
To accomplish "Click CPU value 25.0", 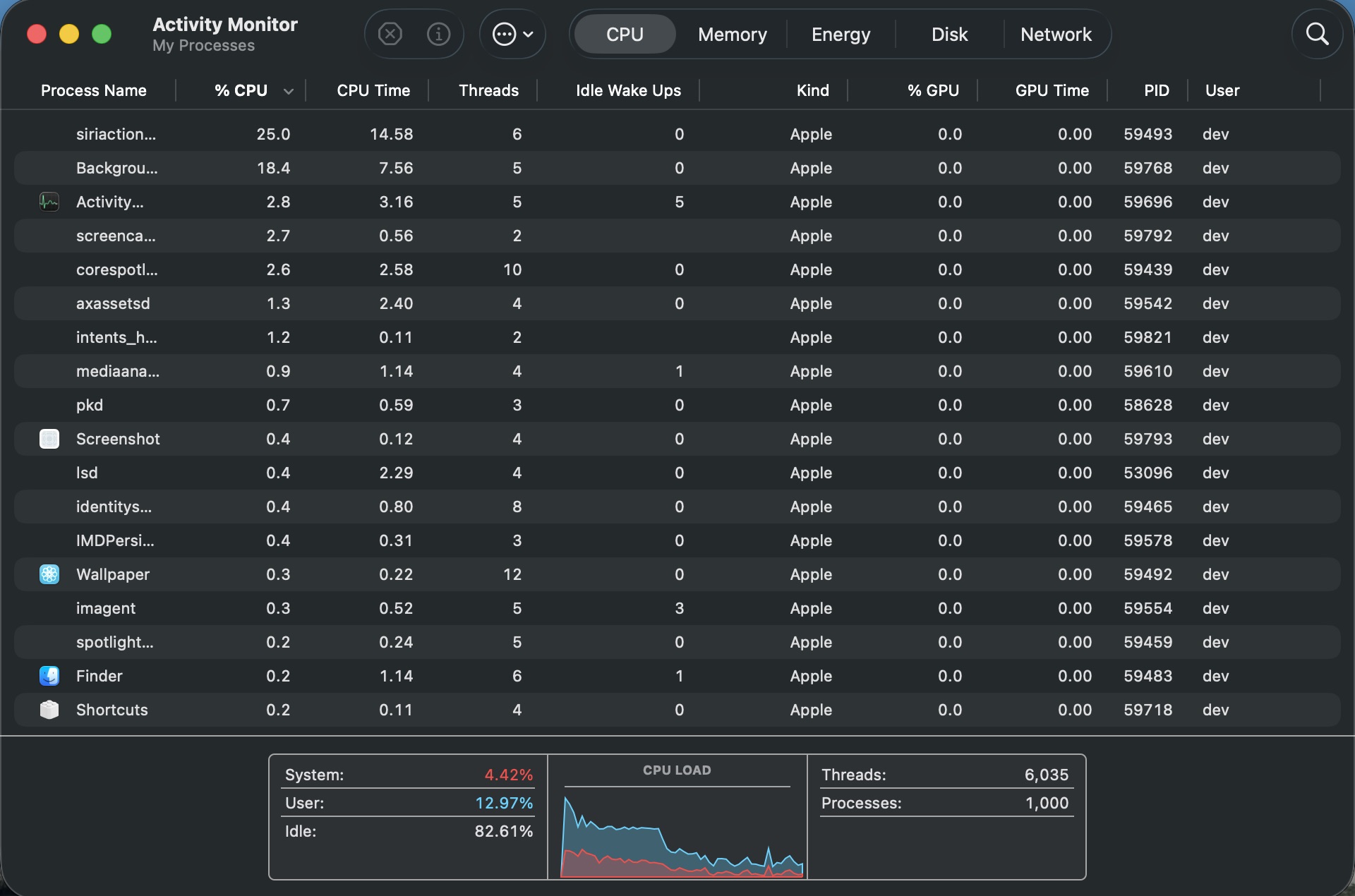I will (x=273, y=134).
